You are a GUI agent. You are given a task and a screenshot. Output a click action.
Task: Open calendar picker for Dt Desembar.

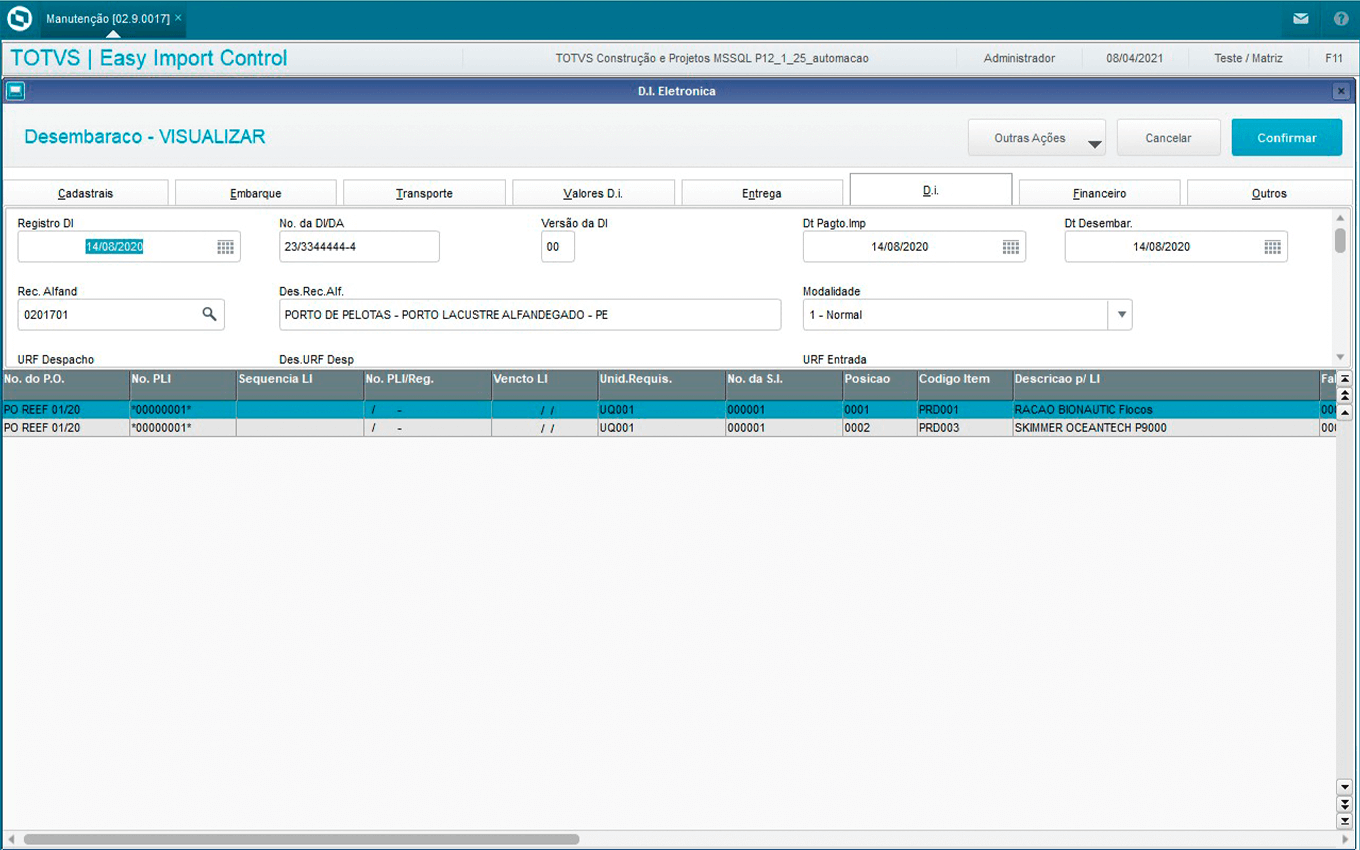tap(1272, 247)
